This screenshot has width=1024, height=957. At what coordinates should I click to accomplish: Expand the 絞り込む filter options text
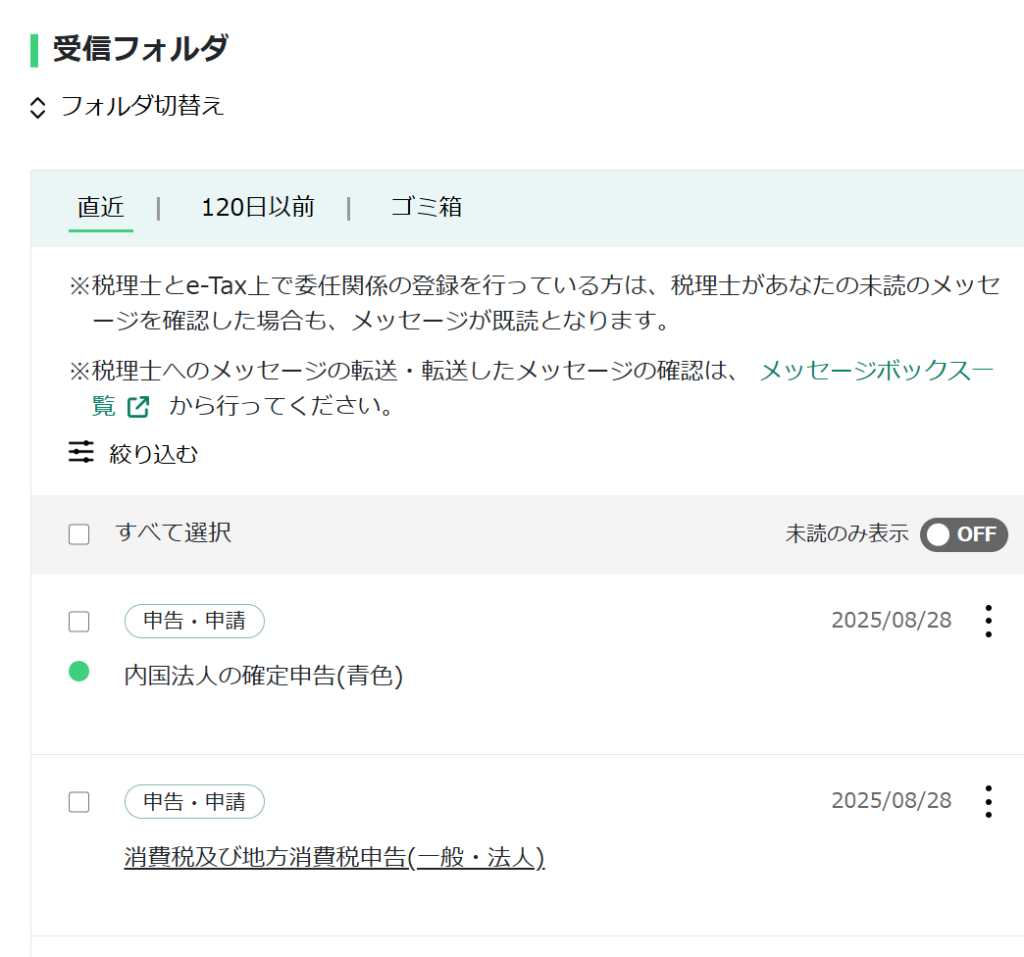tap(153, 454)
